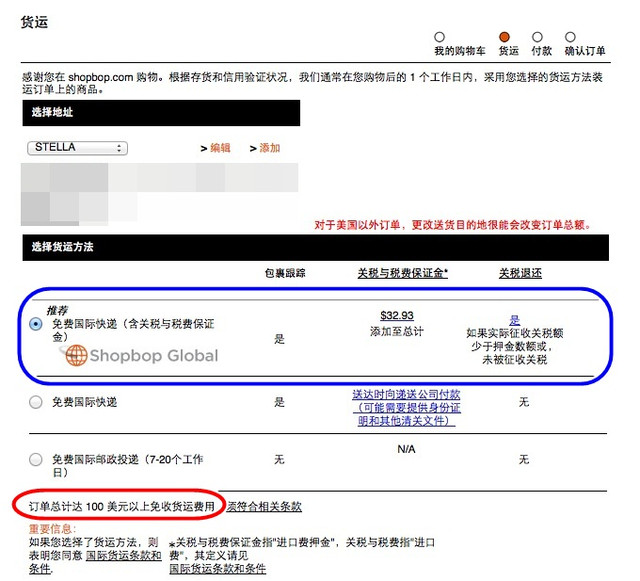Viewport: 640px width, 581px height.
Task: Open the STELLA address dropdown
Action: tap(78, 148)
